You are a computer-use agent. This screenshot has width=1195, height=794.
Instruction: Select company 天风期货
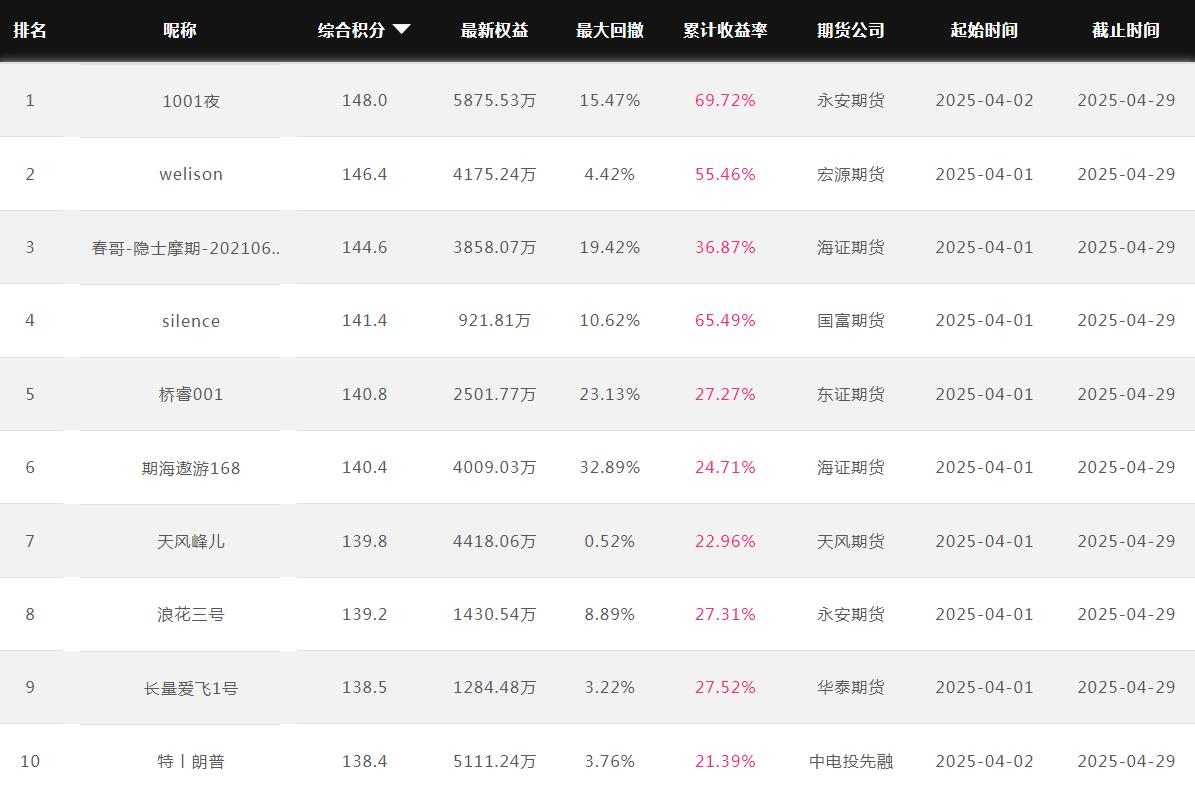point(851,542)
